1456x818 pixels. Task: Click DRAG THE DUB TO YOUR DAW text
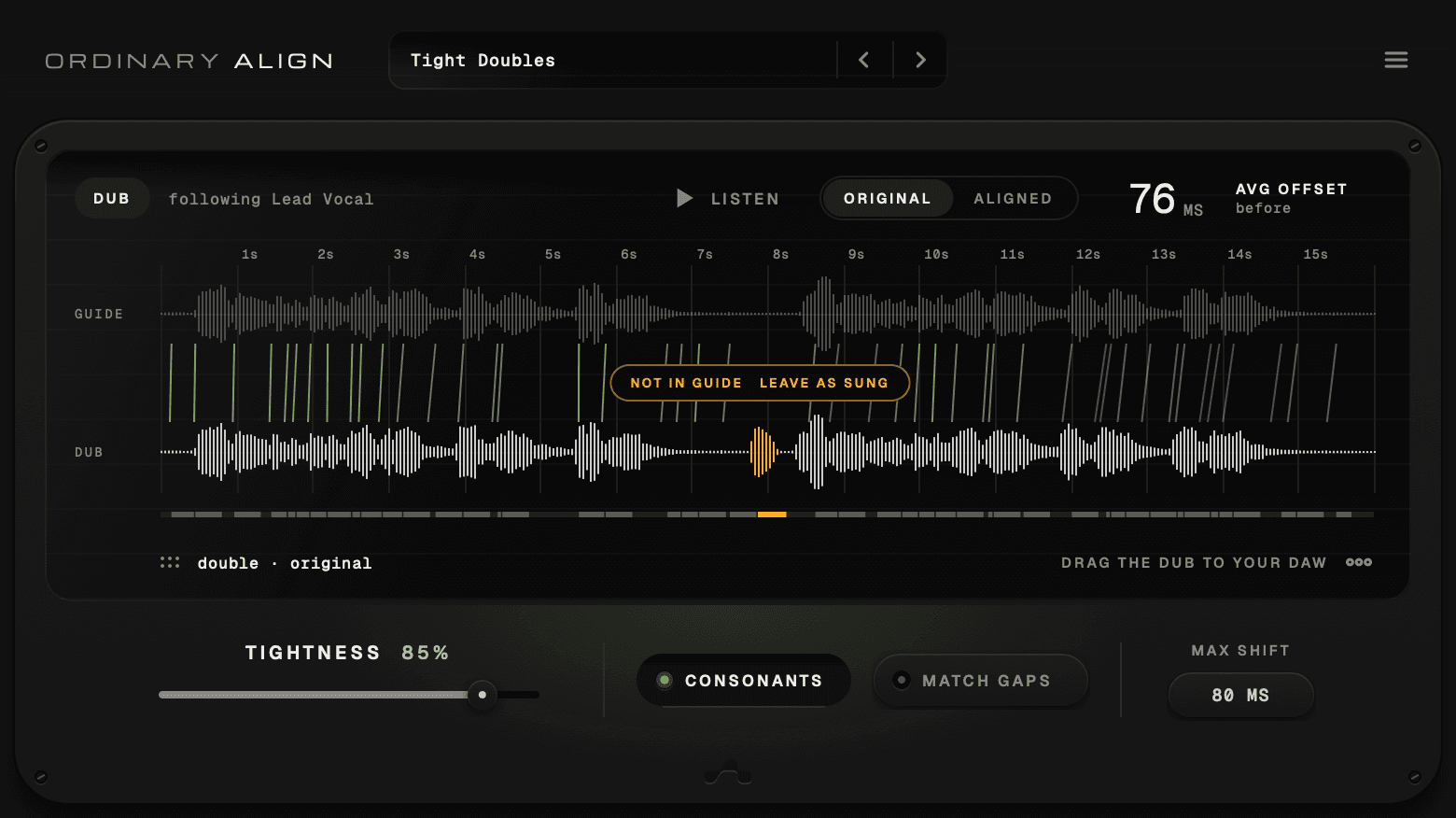[x=1194, y=562]
